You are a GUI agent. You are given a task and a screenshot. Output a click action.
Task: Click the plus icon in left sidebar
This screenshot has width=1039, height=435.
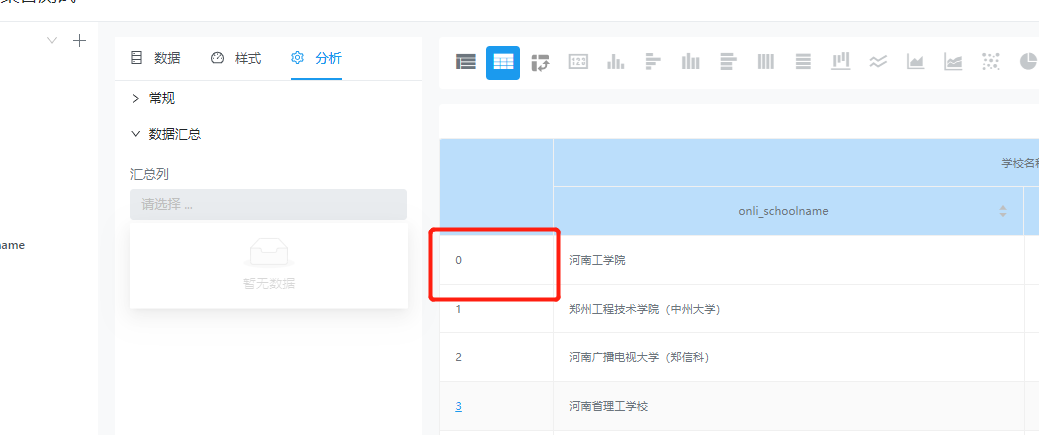(x=80, y=40)
